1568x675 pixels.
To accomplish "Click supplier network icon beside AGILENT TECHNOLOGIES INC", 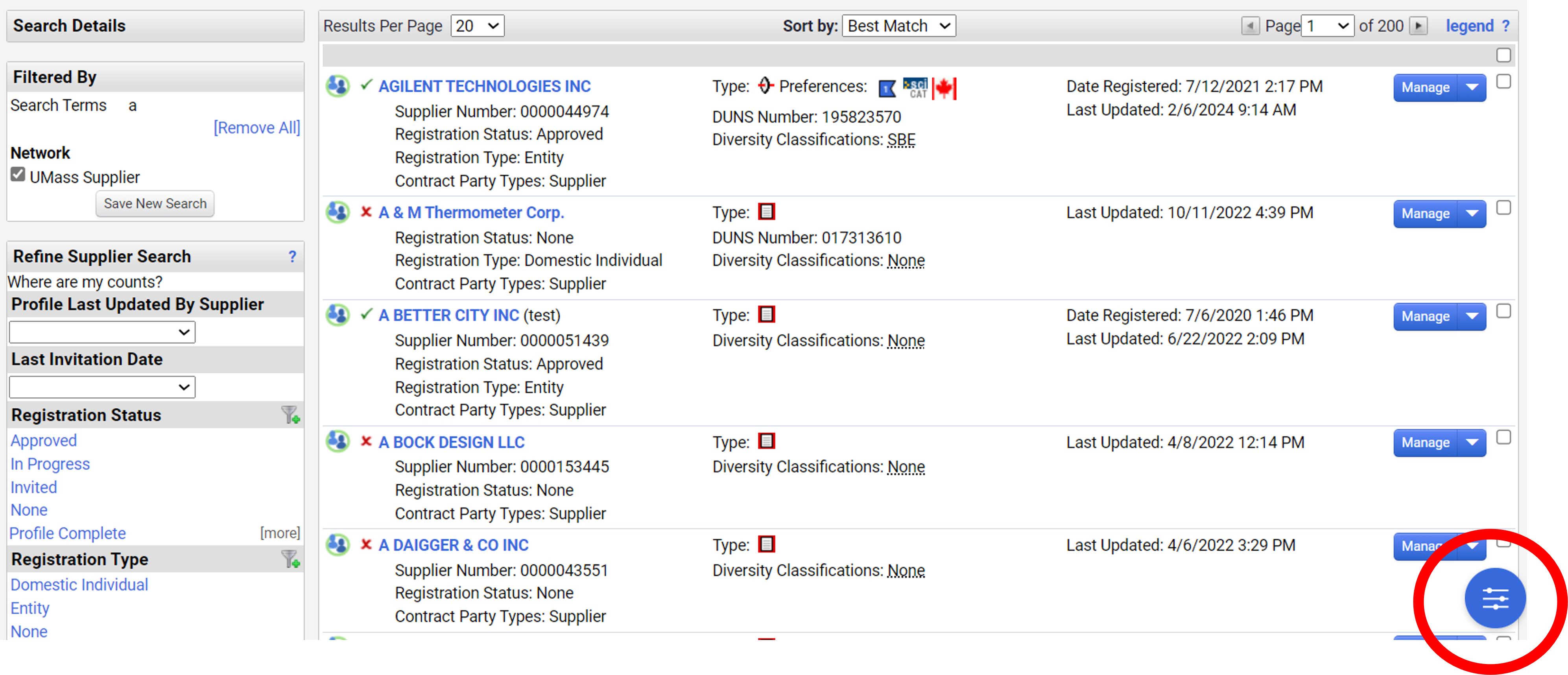I will tap(338, 86).
